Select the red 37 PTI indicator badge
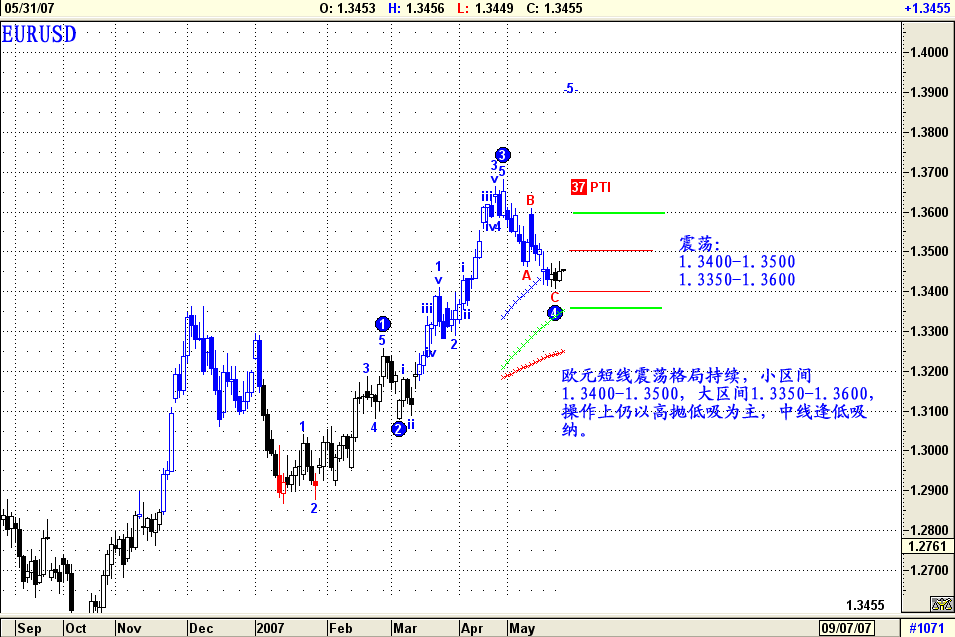This screenshot has height=637, width=955. pyautogui.click(x=577, y=186)
